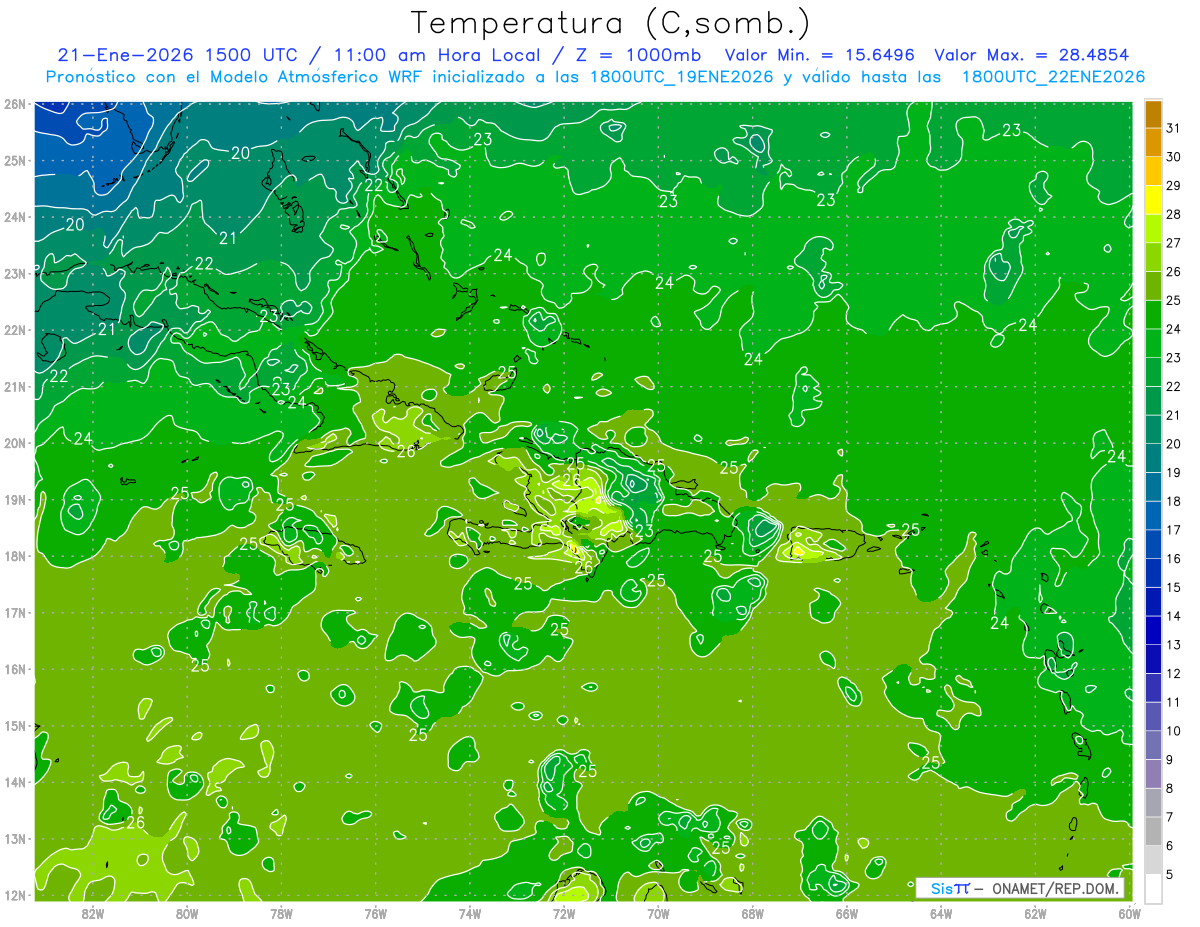1200x927 pixels.
Task: Click the '68W' longitude axis label
Action: (752, 912)
